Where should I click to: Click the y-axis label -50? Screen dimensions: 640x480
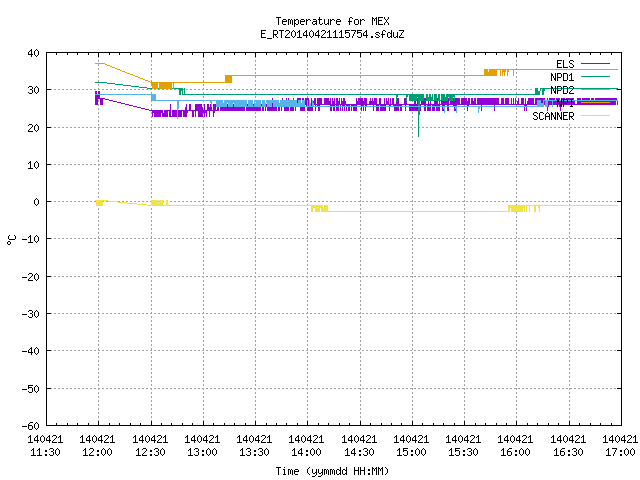[x=30, y=389]
